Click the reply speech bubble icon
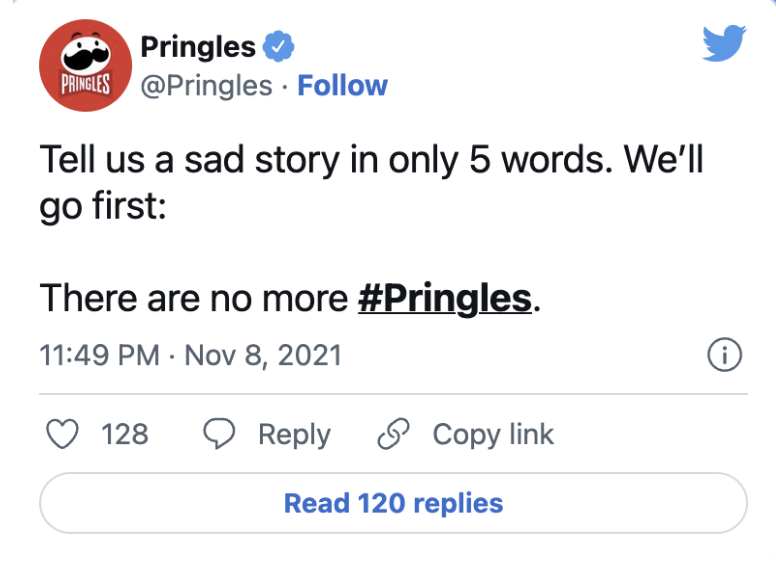Image resolution: width=776 pixels, height=564 pixels. pyautogui.click(x=219, y=434)
